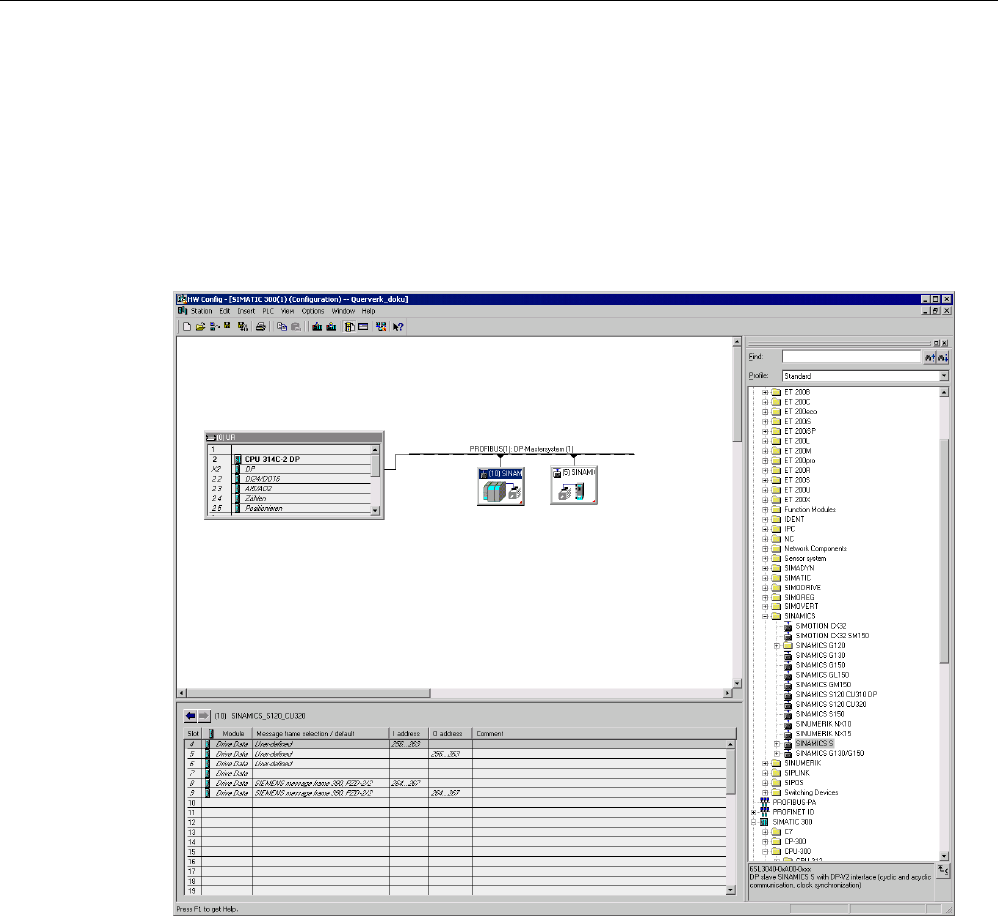Click the blue back arrow in detail view
998x916 pixels.
[x=190, y=716]
